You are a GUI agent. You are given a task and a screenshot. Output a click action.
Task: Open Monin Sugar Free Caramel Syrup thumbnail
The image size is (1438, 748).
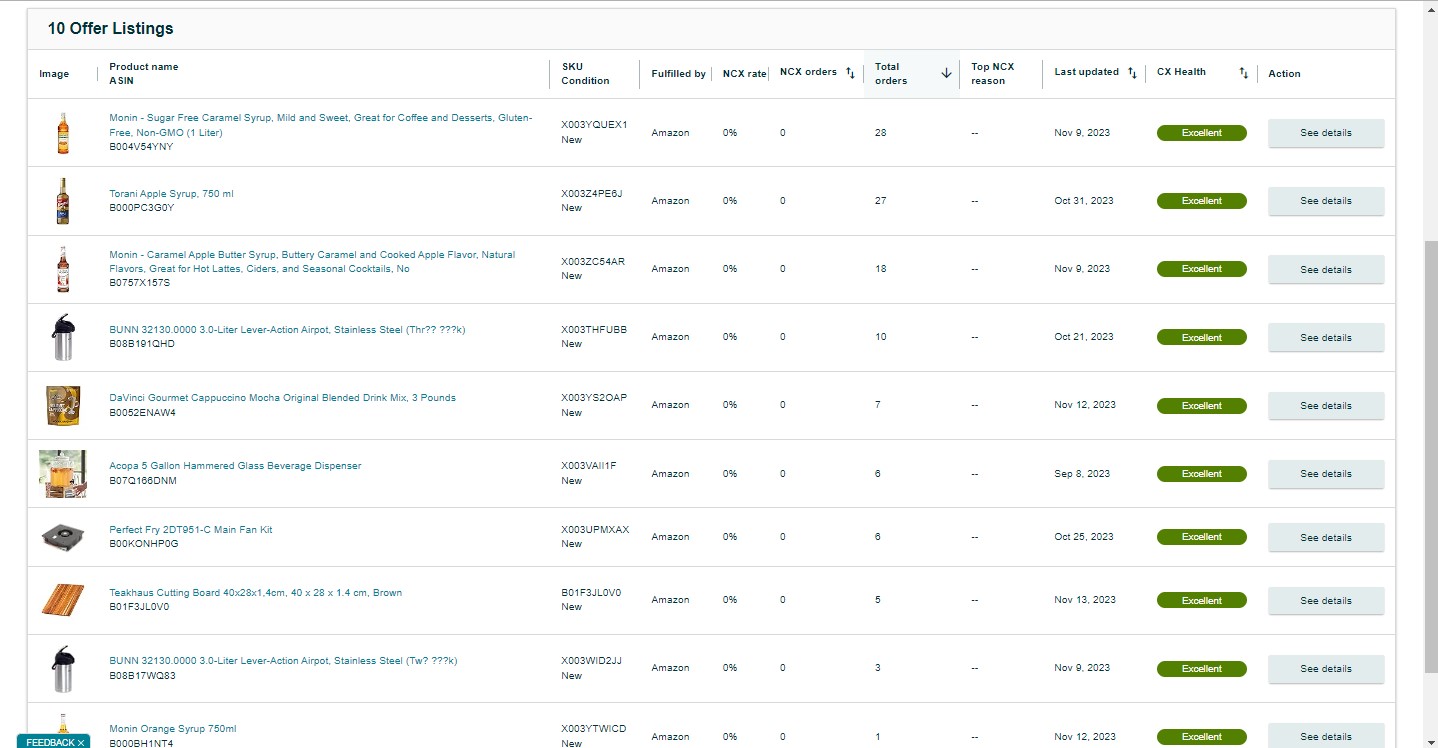63,133
